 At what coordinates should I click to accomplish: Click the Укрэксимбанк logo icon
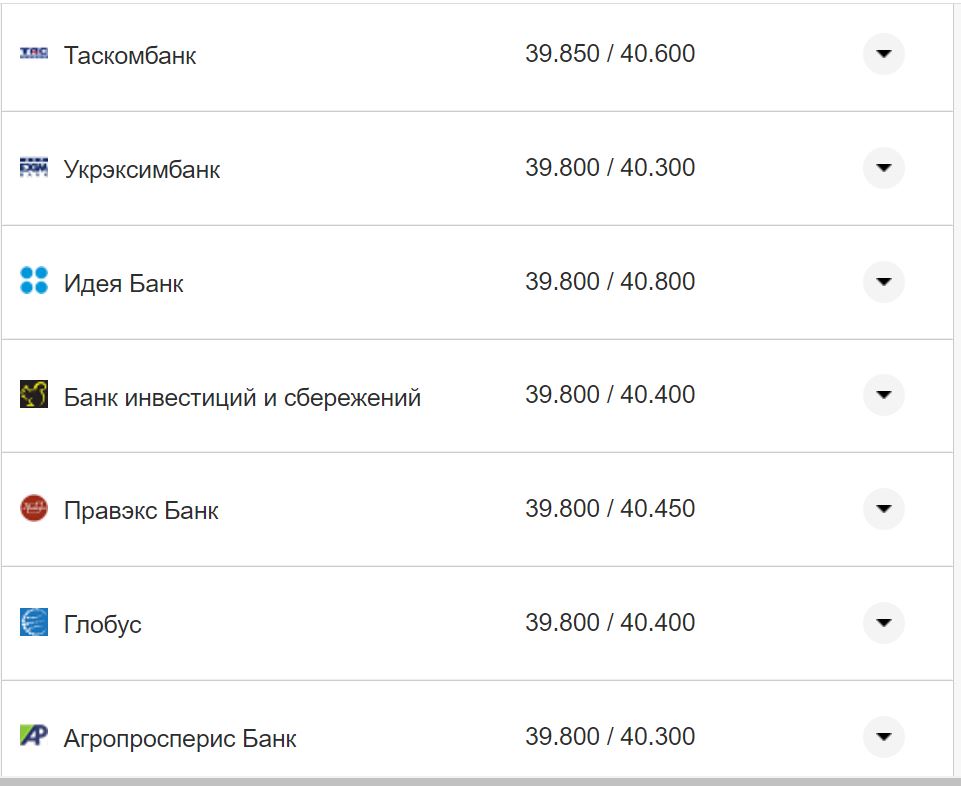(35, 168)
